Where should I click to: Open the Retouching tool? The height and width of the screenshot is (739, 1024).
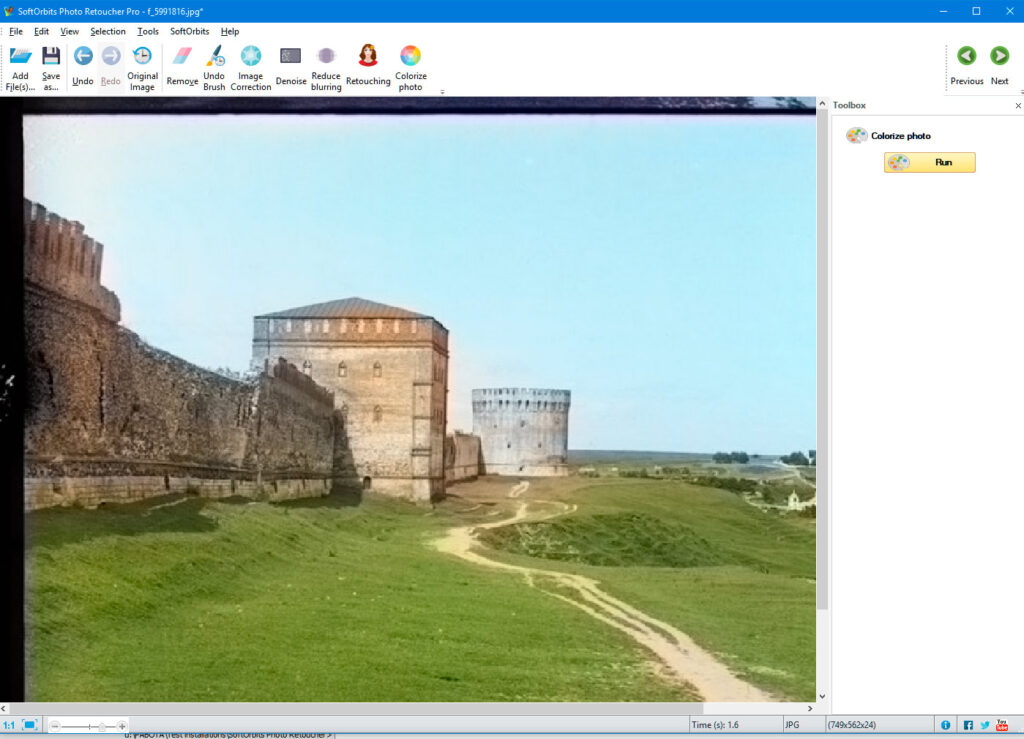pos(367,63)
